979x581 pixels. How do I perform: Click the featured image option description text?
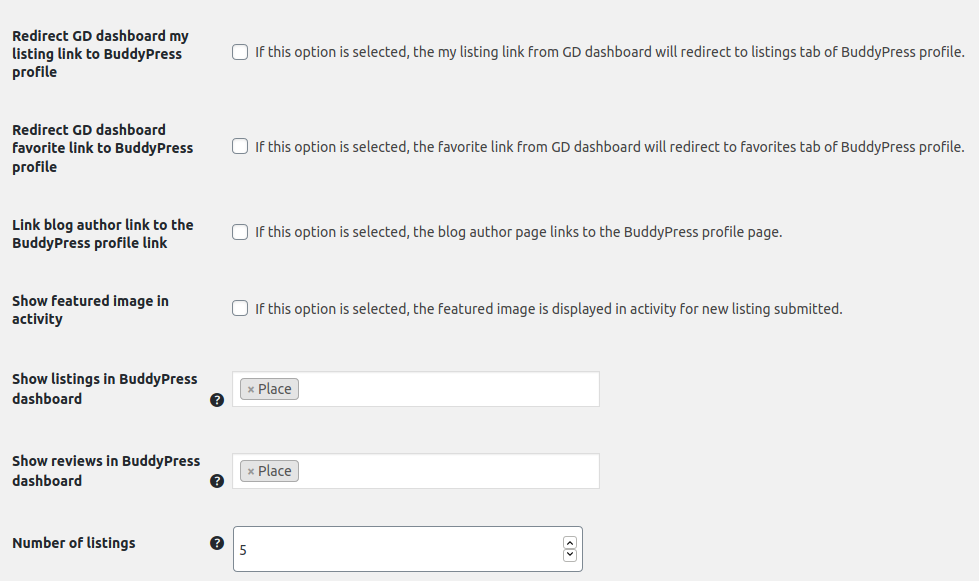(548, 310)
